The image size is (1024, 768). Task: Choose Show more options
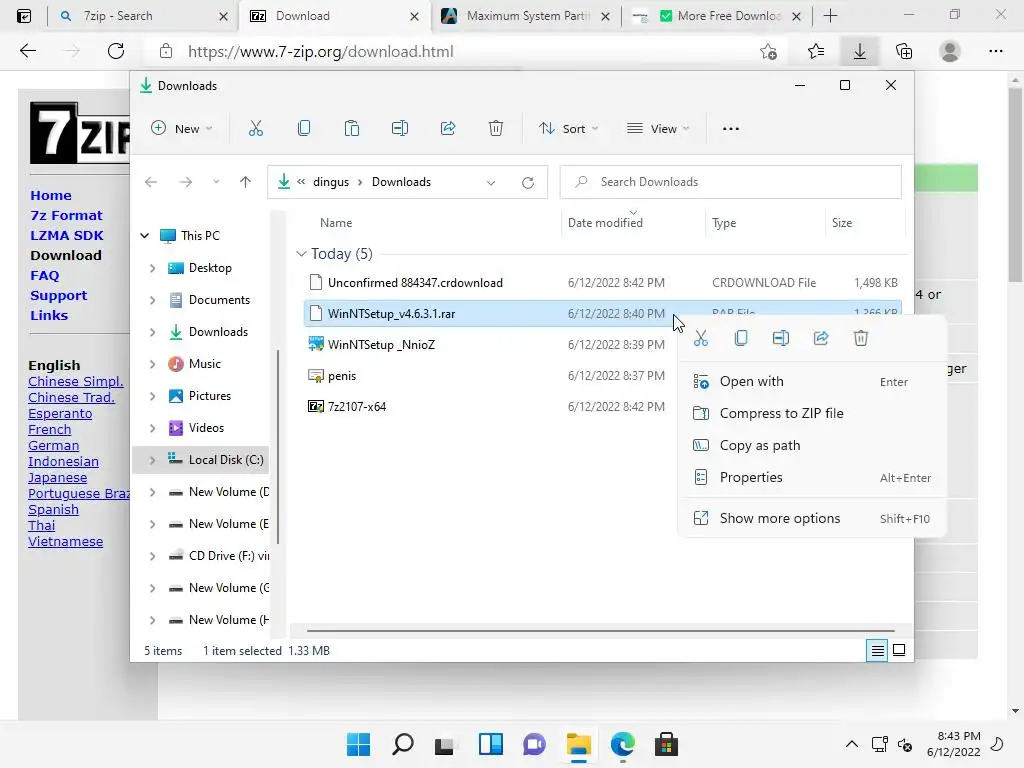812,519
